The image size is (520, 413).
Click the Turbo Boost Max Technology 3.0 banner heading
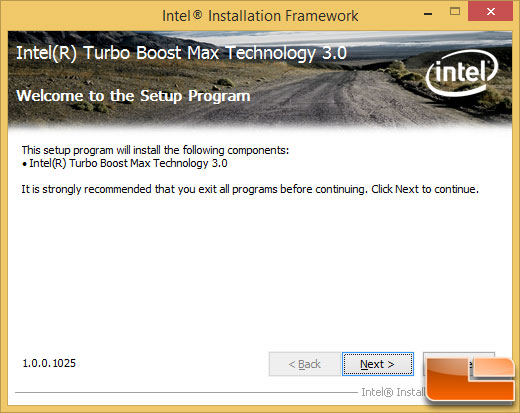(x=181, y=53)
